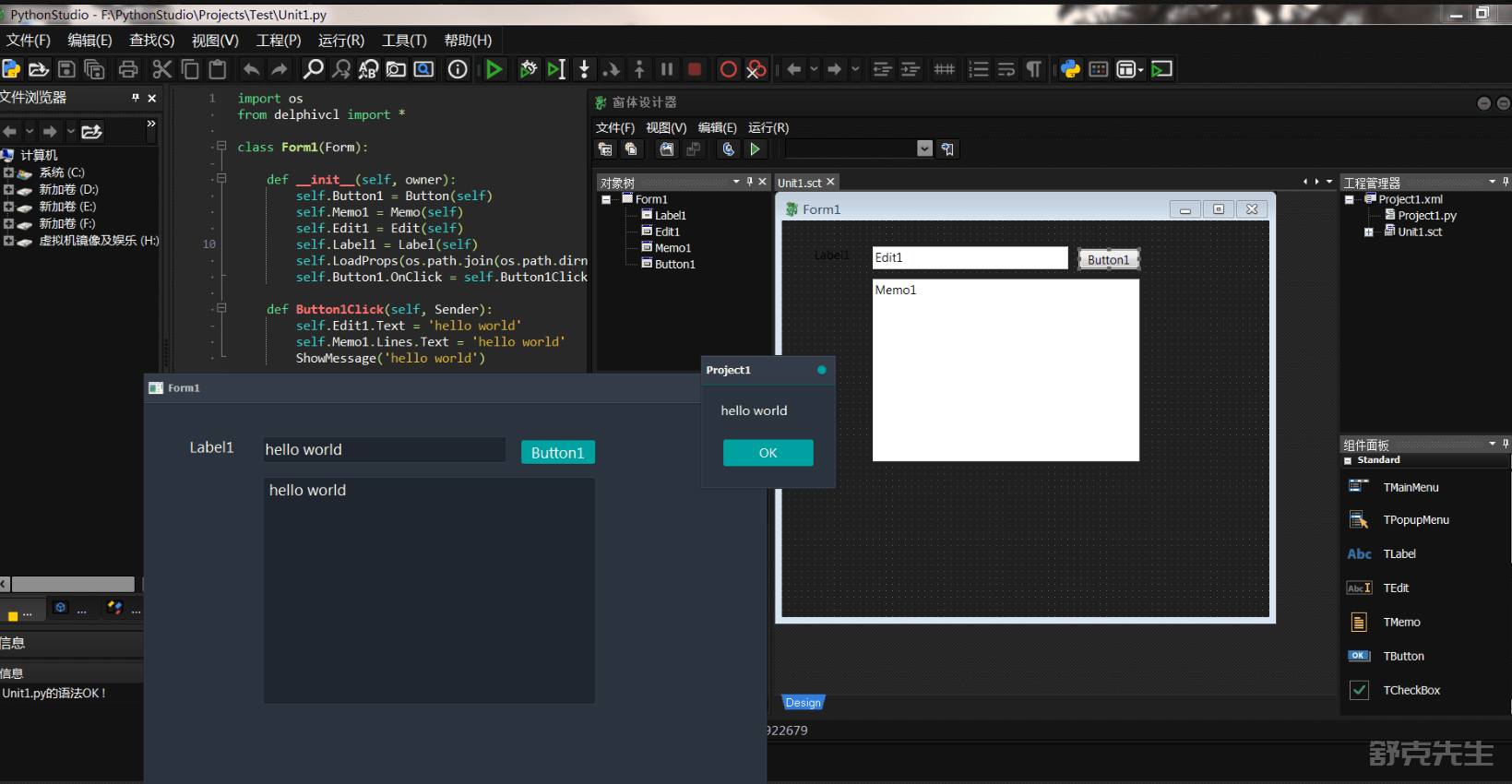Open the form designer combo box dropdown

[924, 149]
